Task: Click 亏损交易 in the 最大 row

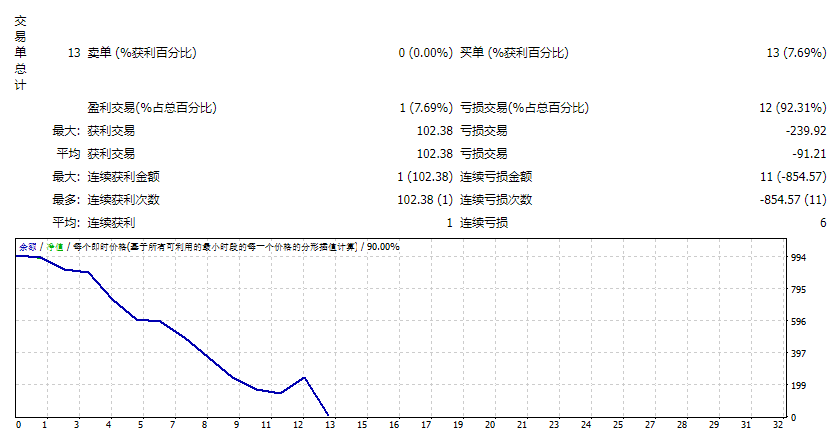Action: [484, 131]
